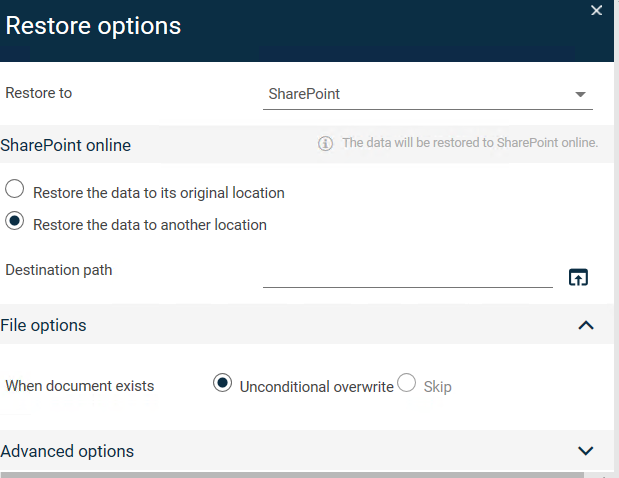The width and height of the screenshot is (619, 478).
Task: Choose Unconditional overwrite radio button
Action: click(223, 384)
